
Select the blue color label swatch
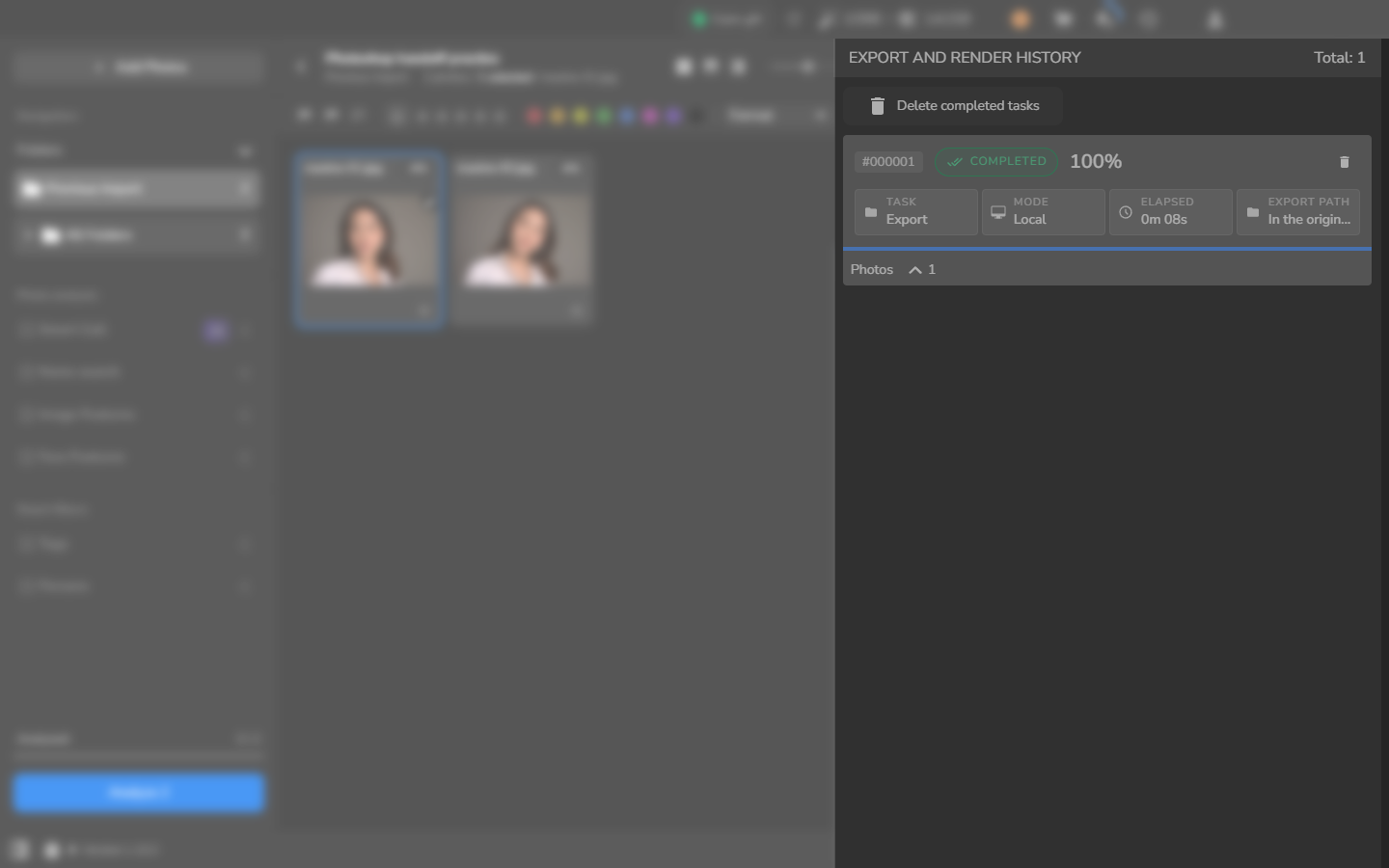627,117
